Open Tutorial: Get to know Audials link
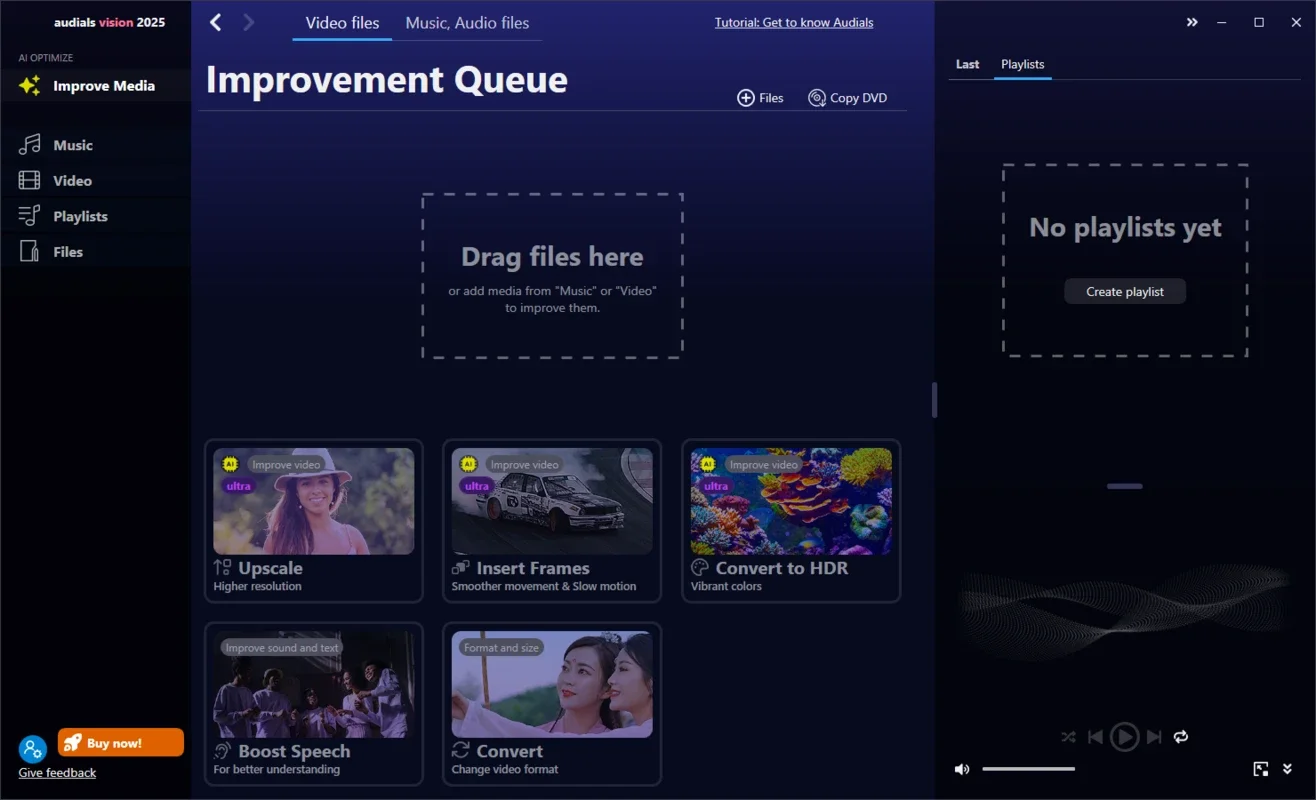This screenshot has height=800, width=1316. click(794, 22)
